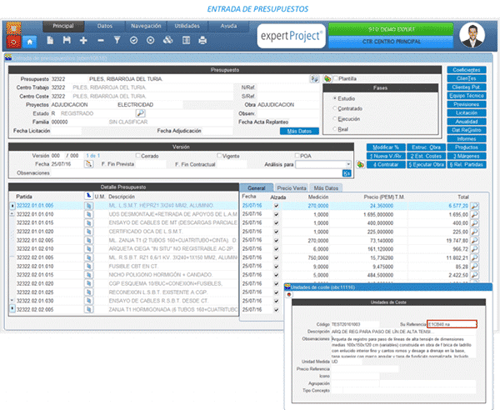The height and width of the screenshot is (410, 500).
Task: Open calendar picker beside Fecha 25/07/16
Action: click(88, 164)
